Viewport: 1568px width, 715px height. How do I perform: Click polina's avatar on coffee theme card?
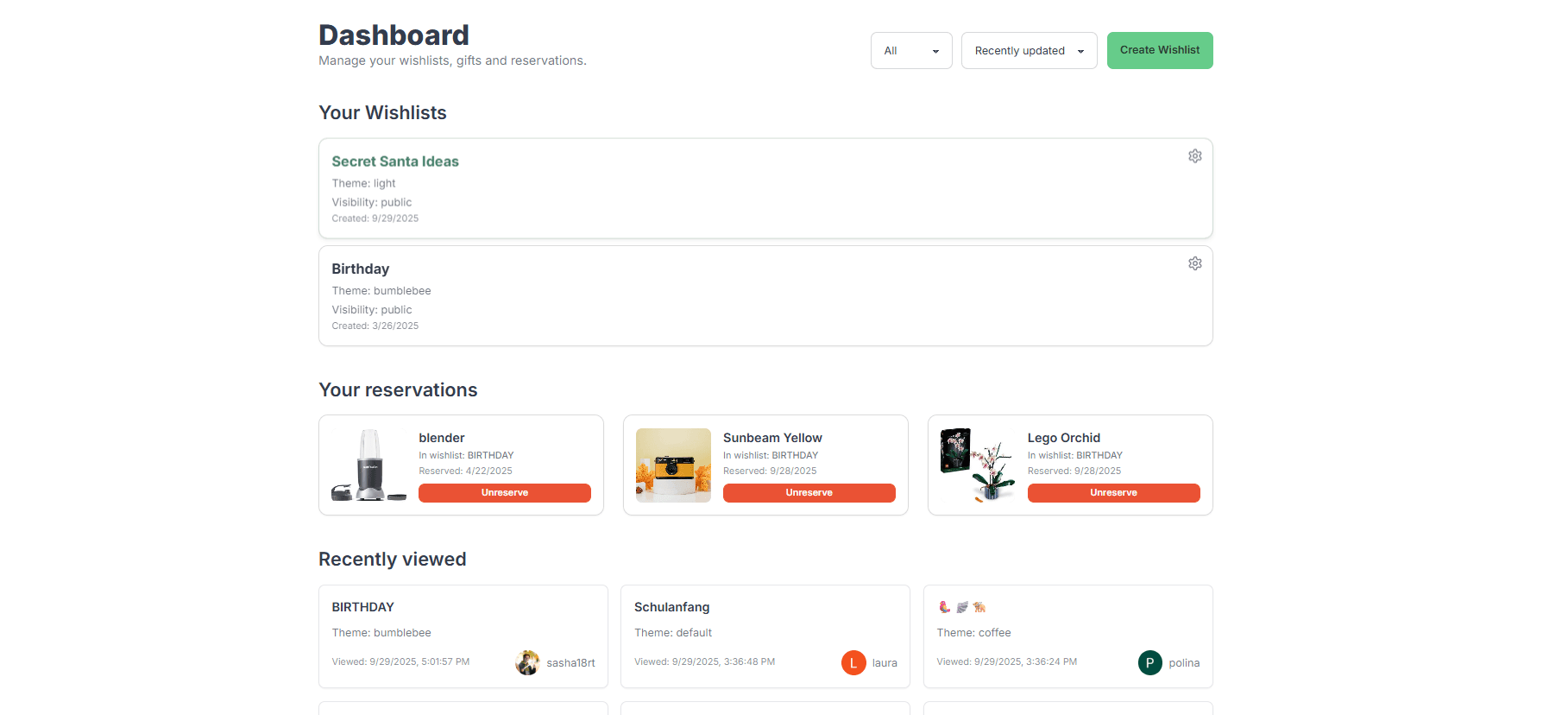(1149, 662)
